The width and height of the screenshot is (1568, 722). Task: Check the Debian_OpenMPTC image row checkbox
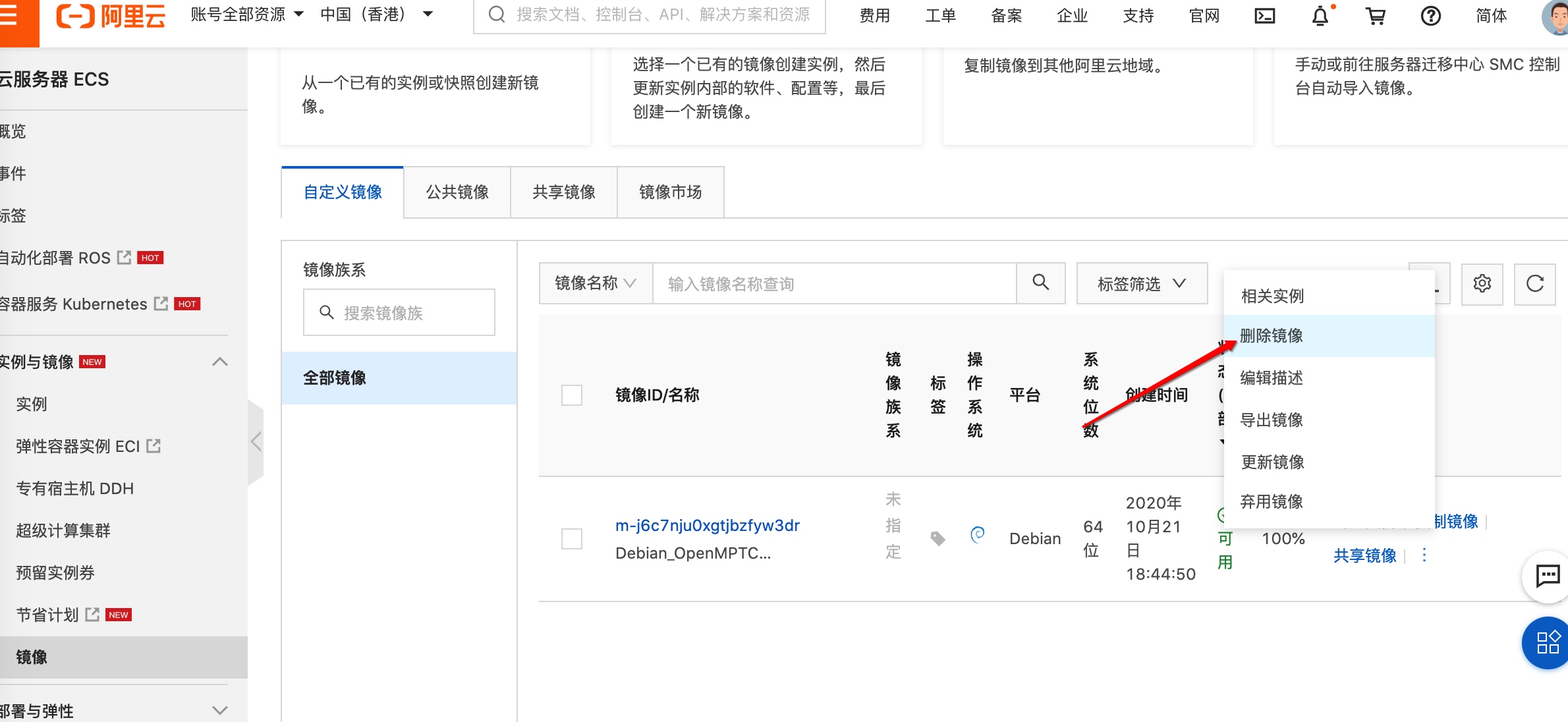(x=571, y=539)
